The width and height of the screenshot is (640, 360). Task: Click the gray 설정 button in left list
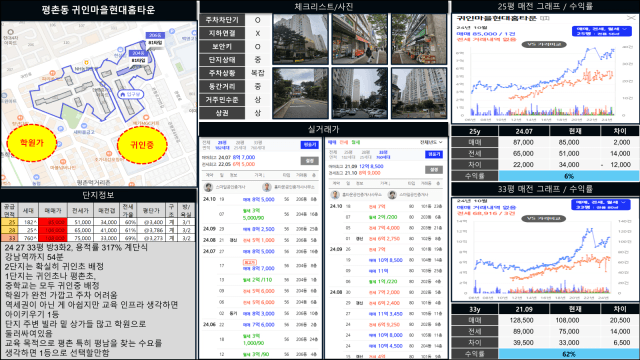tap(309, 161)
